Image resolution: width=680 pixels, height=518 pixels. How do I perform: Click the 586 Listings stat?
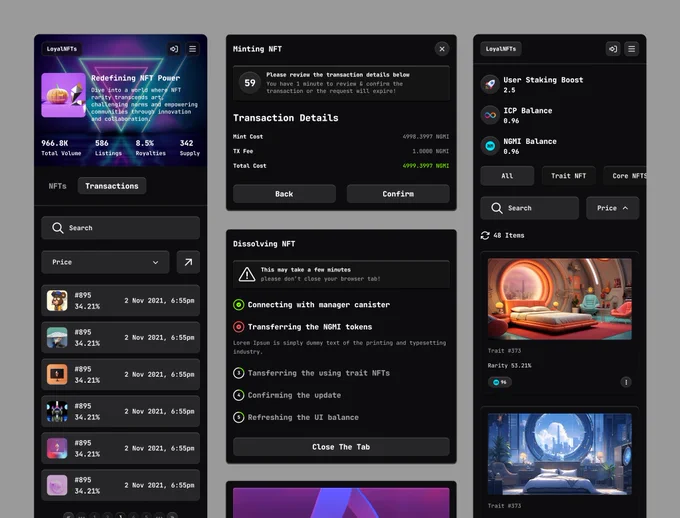(x=108, y=148)
